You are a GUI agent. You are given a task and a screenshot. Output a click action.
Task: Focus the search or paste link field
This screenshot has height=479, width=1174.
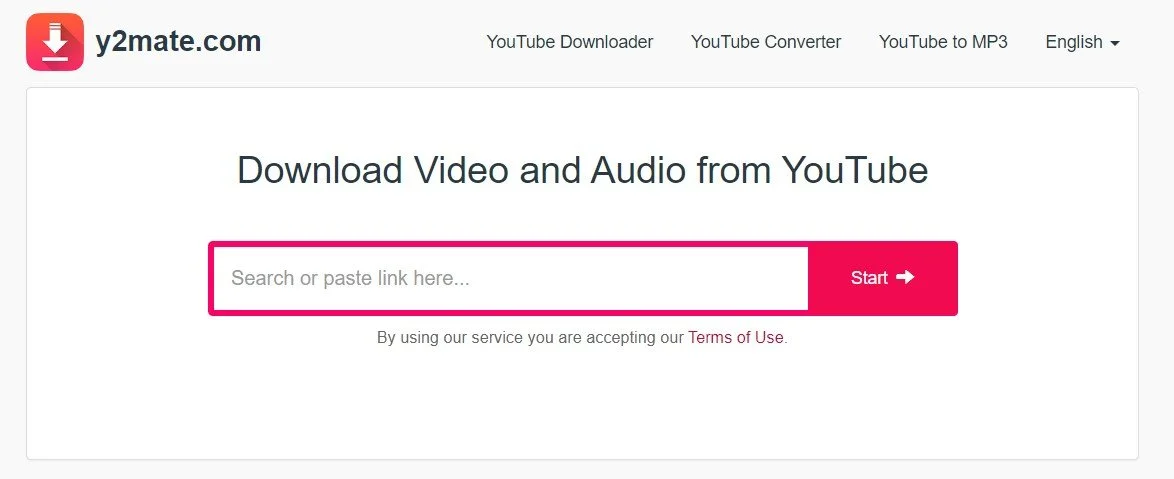[x=511, y=278]
